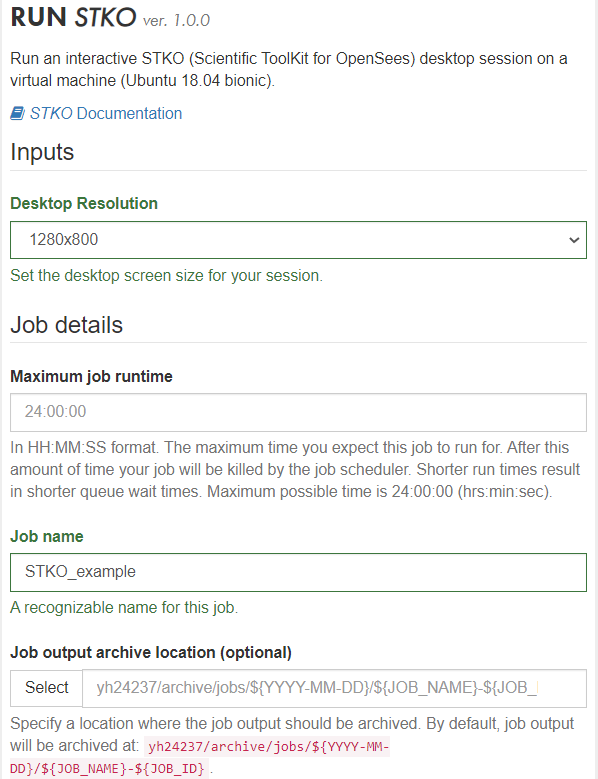Click the chevron arrow of resolution selector

(x=574, y=240)
